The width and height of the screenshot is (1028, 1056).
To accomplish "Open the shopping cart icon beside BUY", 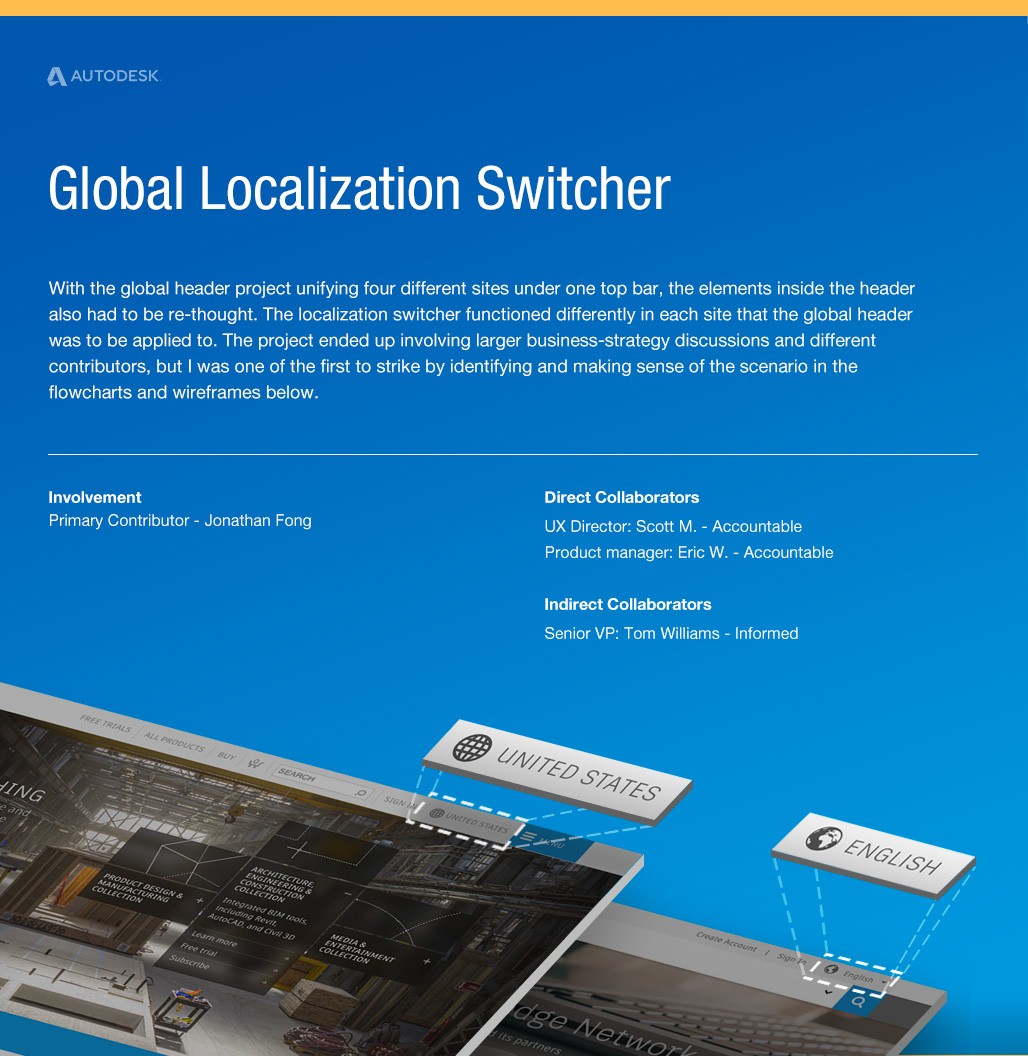I will pos(255,764).
